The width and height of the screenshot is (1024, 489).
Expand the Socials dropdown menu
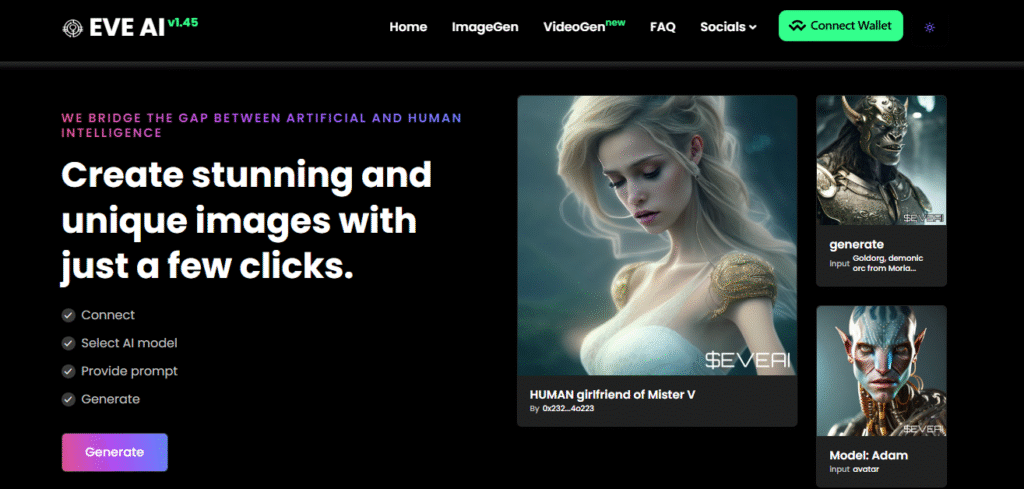click(728, 27)
